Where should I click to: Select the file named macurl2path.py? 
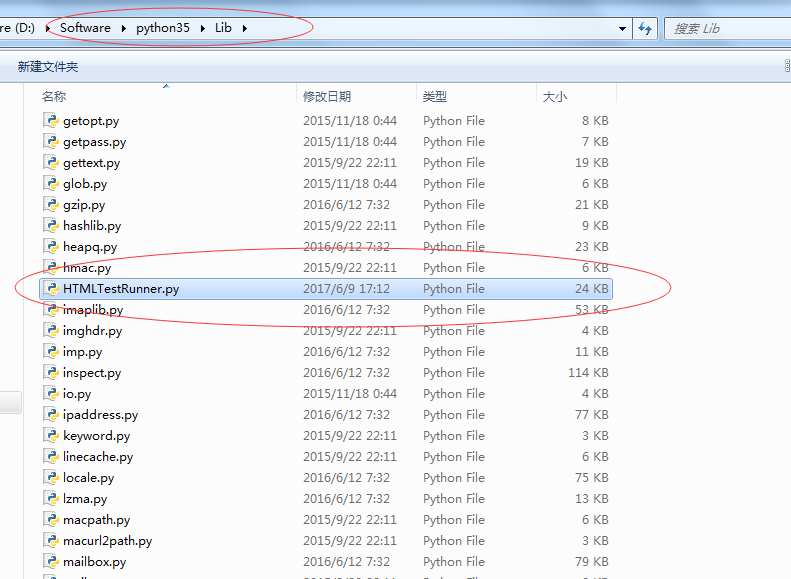(107, 541)
